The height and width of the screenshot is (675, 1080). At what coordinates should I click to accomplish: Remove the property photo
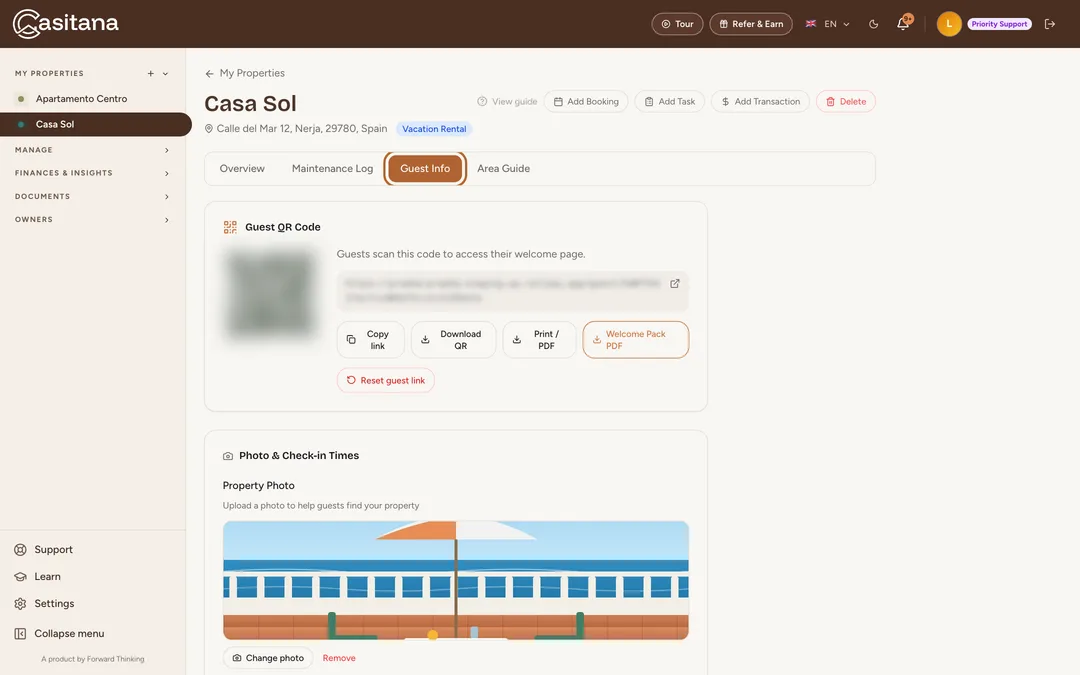pos(339,658)
